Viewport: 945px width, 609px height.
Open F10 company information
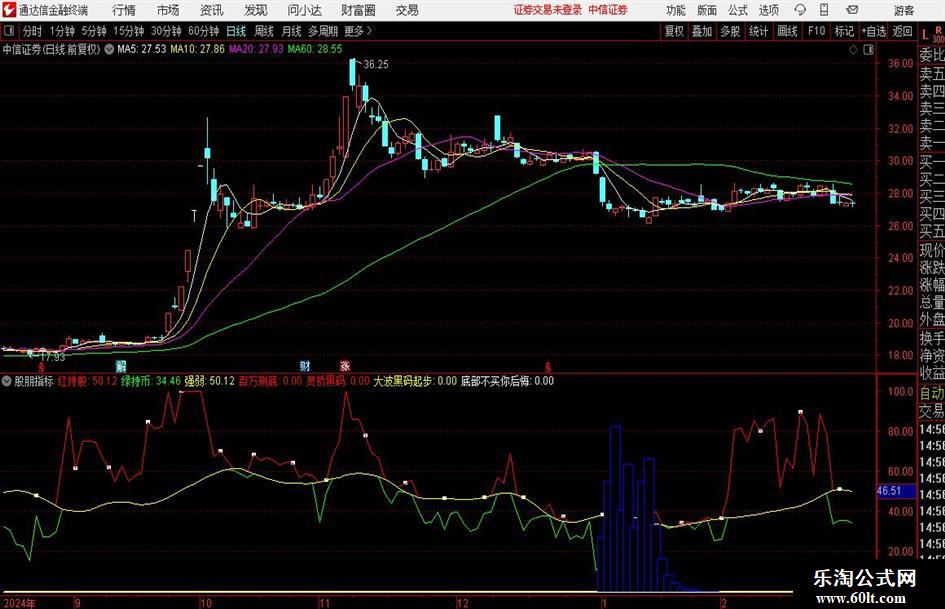(816, 31)
